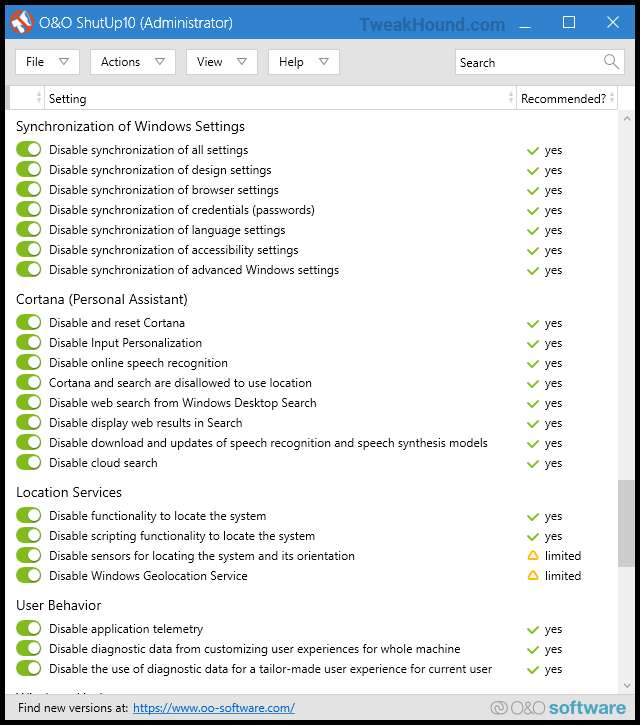Sort by the Setting column header

280,98
